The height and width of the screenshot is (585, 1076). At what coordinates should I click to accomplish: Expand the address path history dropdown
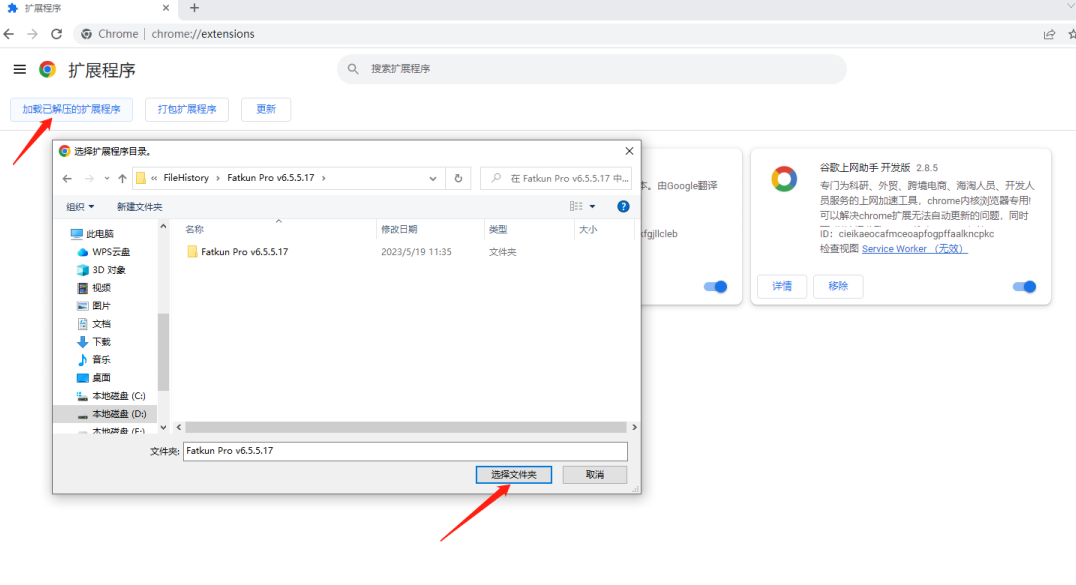(x=433, y=179)
